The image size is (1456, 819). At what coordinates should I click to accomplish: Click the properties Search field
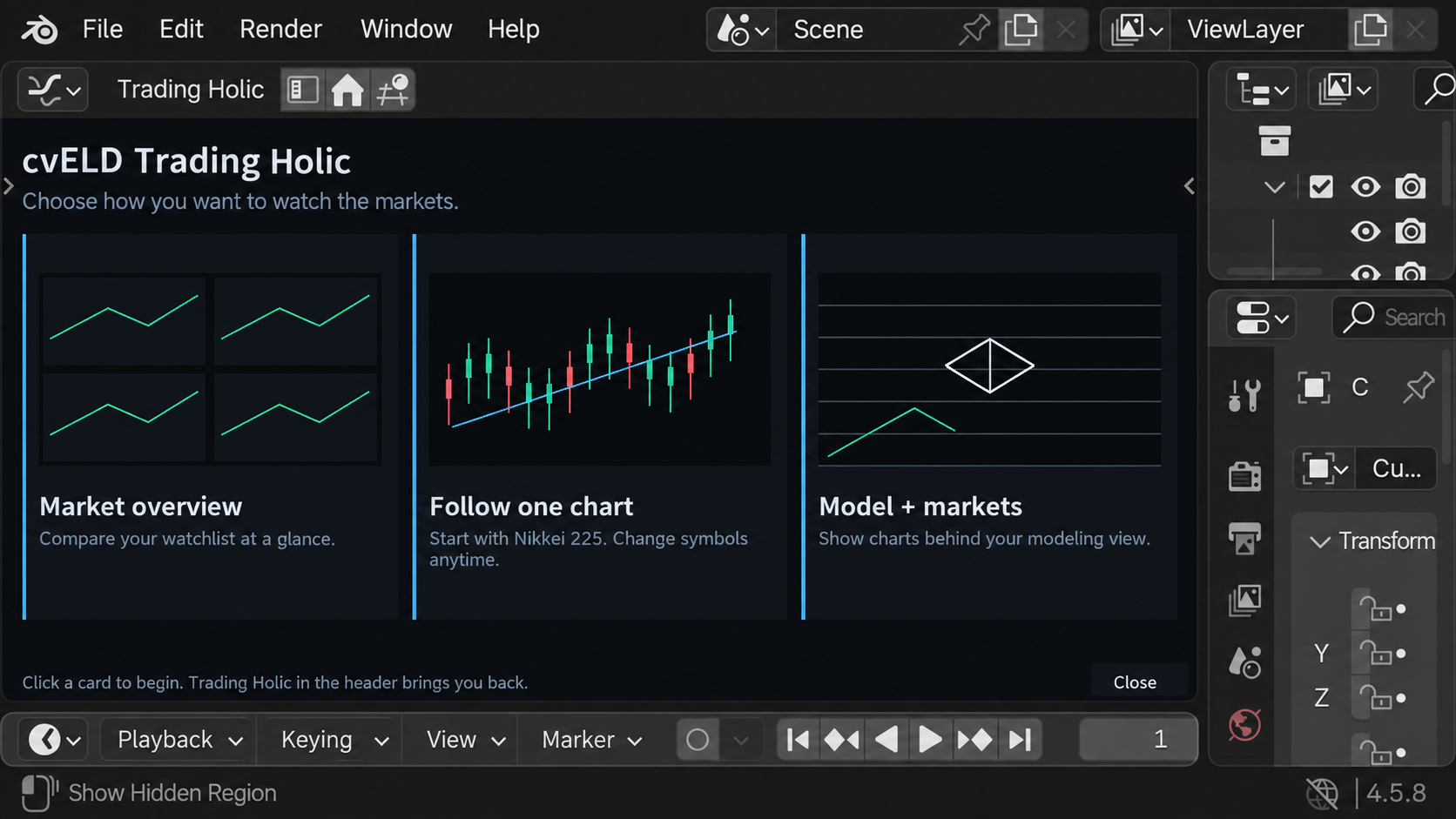click(1395, 318)
